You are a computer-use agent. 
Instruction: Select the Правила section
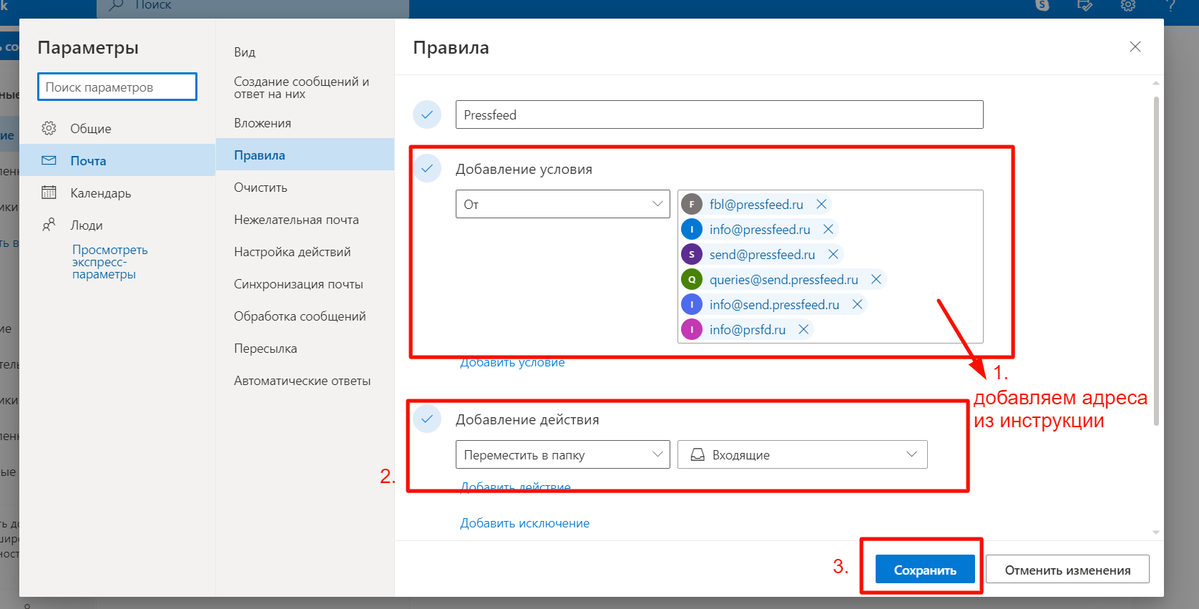[x=305, y=155]
